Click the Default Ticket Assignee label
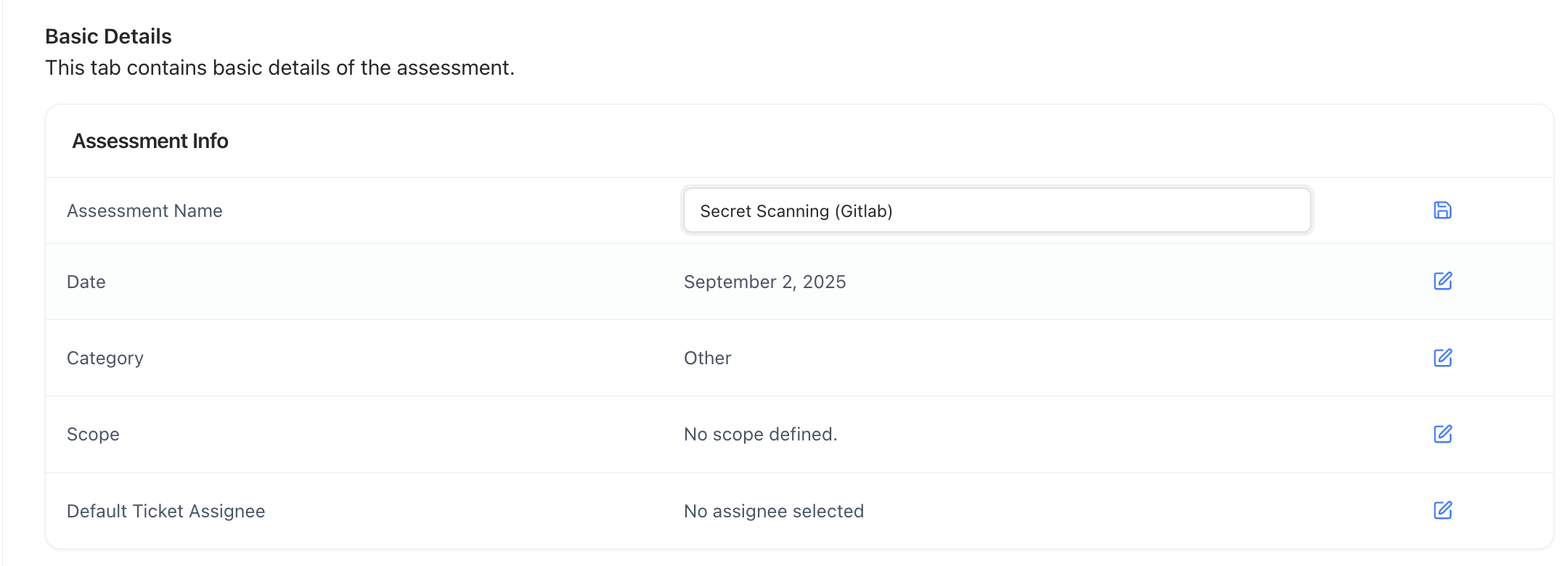 coord(166,510)
